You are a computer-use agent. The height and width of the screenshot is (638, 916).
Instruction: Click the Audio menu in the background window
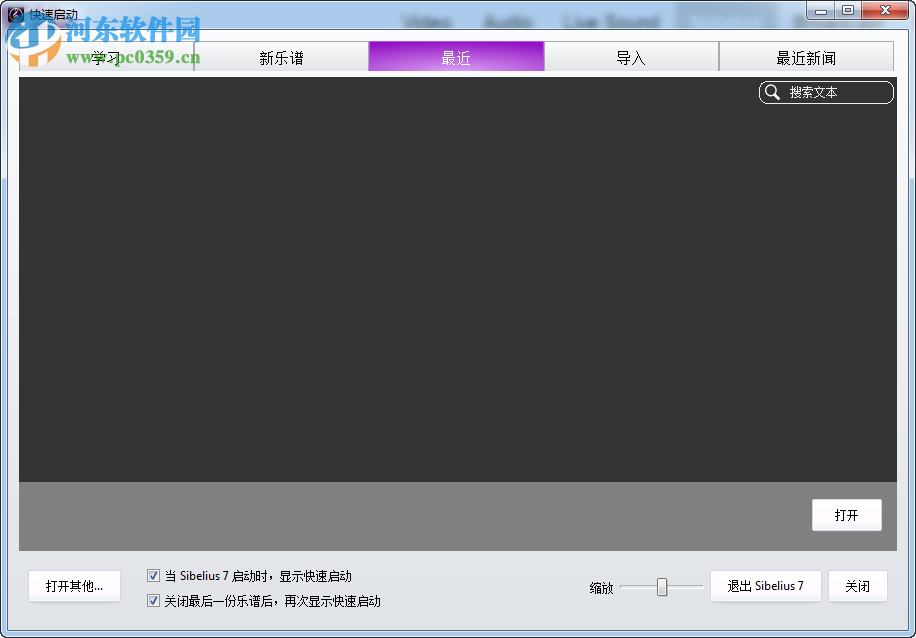tap(508, 21)
